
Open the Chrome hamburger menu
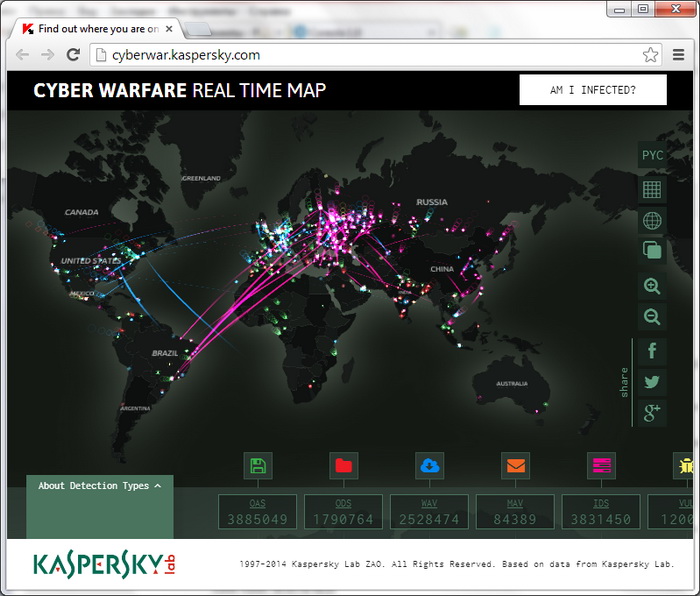679,55
